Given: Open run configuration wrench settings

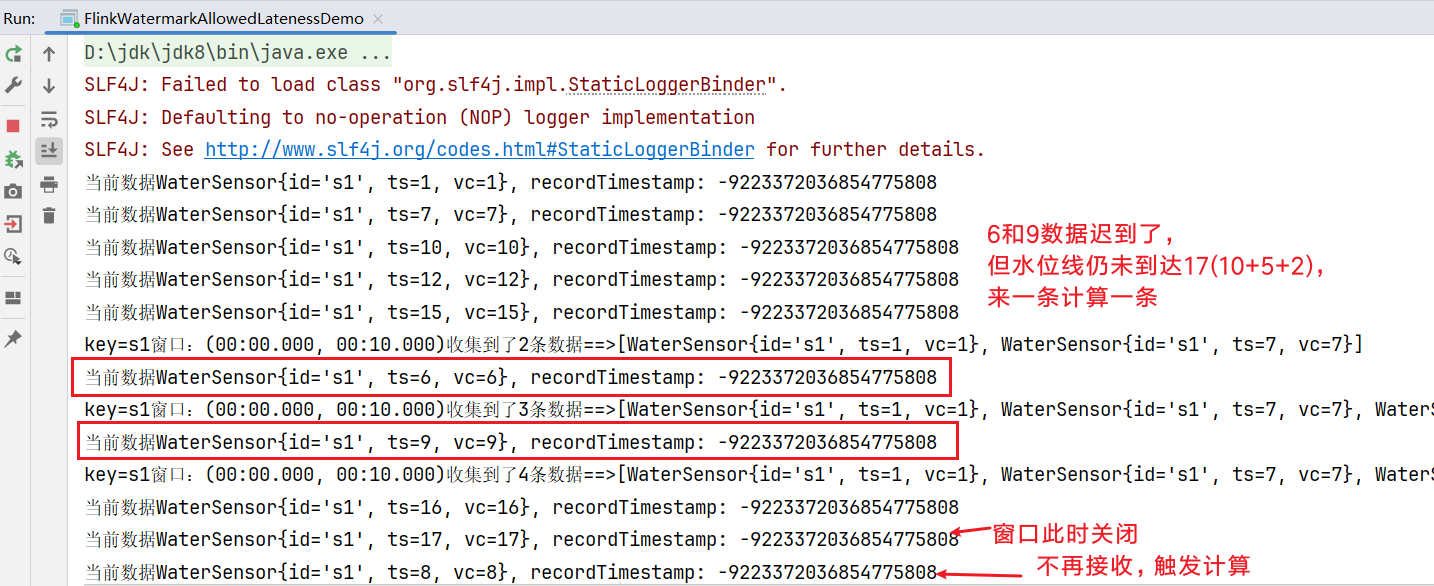Looking at the screenshot, I should [13, 86].
